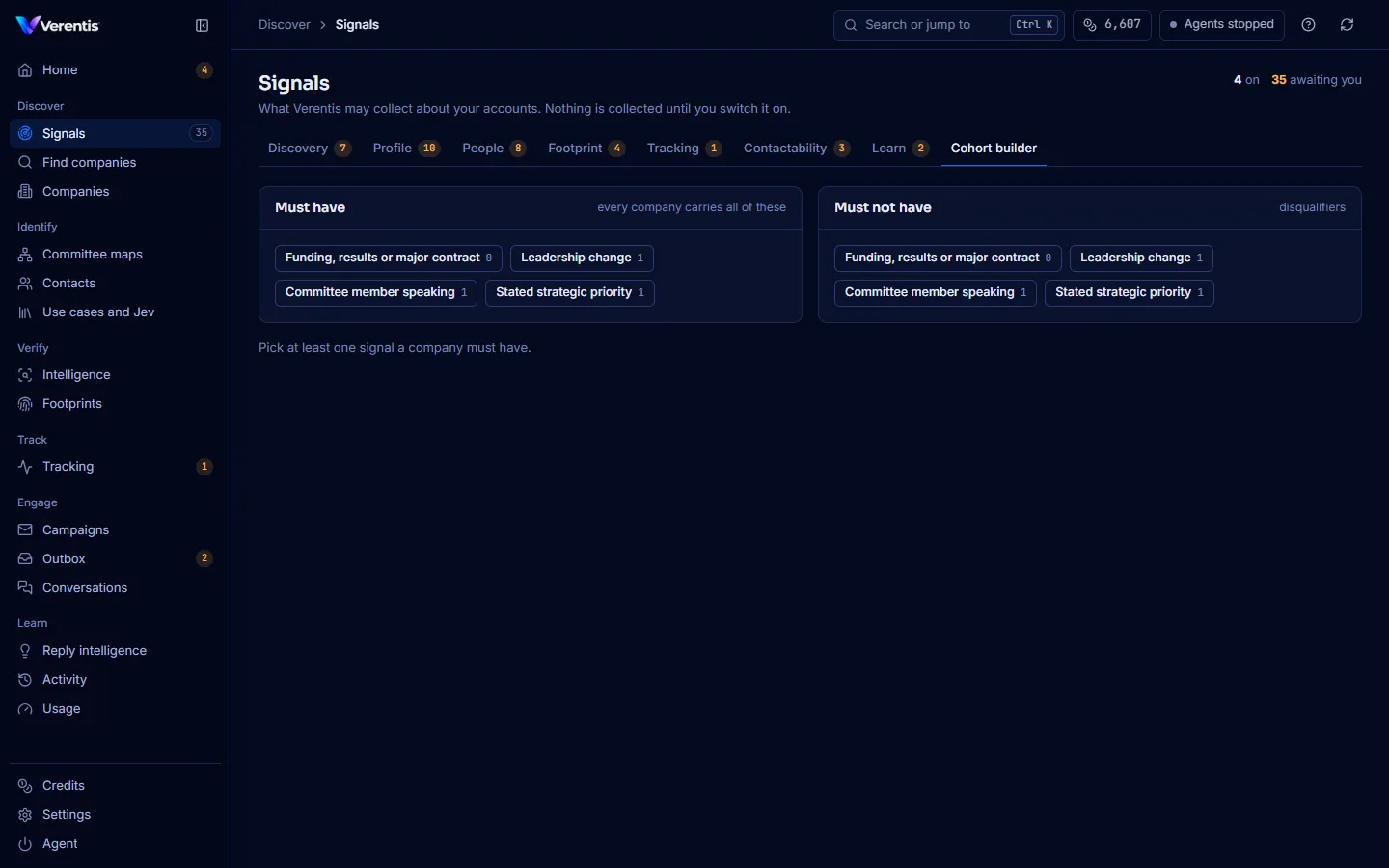Click the Agent power icon

[25, 844]
